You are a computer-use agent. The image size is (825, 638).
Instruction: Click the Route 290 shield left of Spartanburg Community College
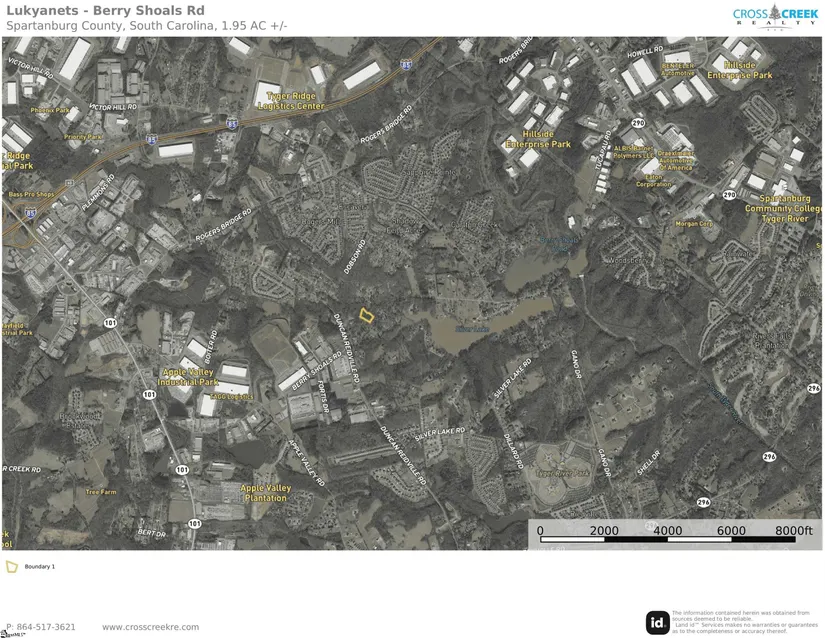click(x=729, y=195)
